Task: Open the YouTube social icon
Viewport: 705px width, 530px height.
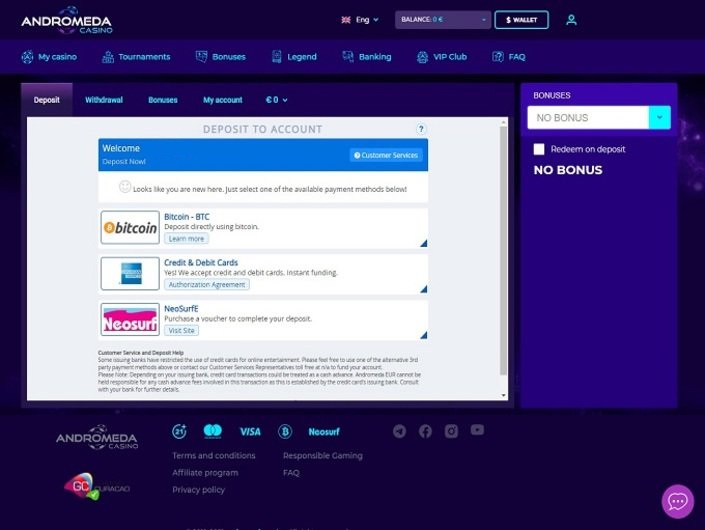Action: click(x=477, y=430)
